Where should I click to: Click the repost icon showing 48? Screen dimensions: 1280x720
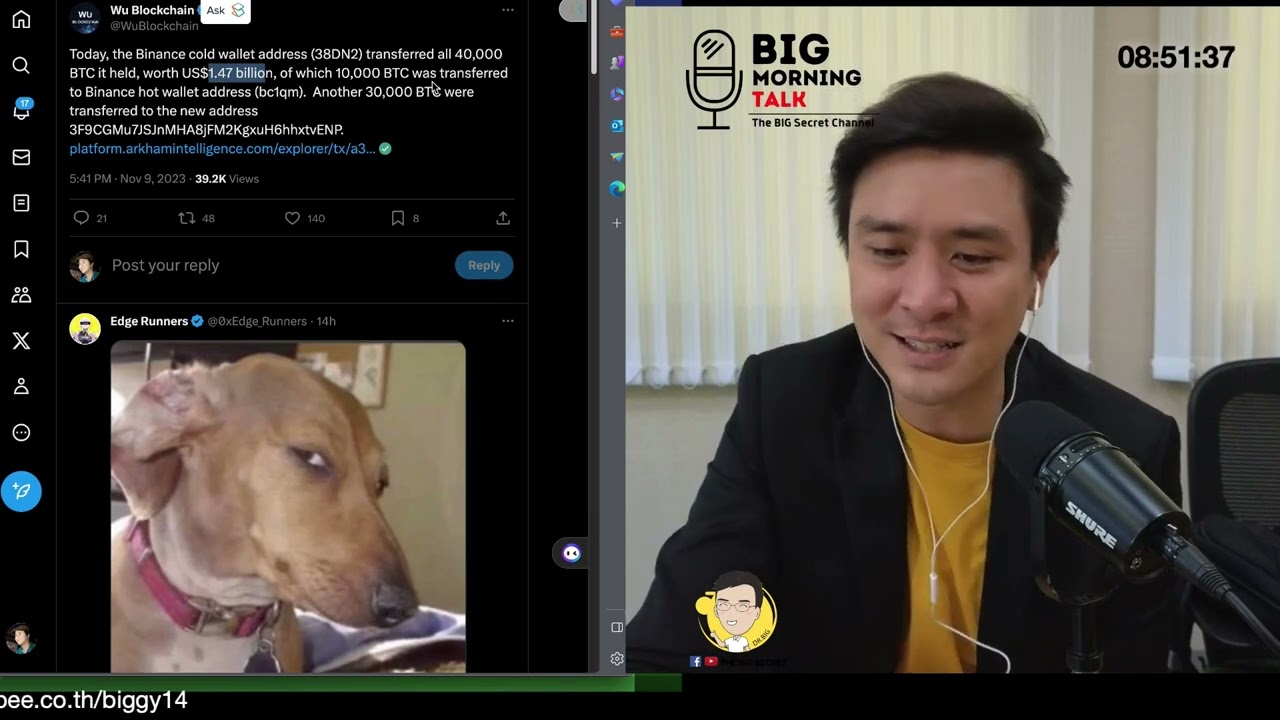tap(196, 218)
